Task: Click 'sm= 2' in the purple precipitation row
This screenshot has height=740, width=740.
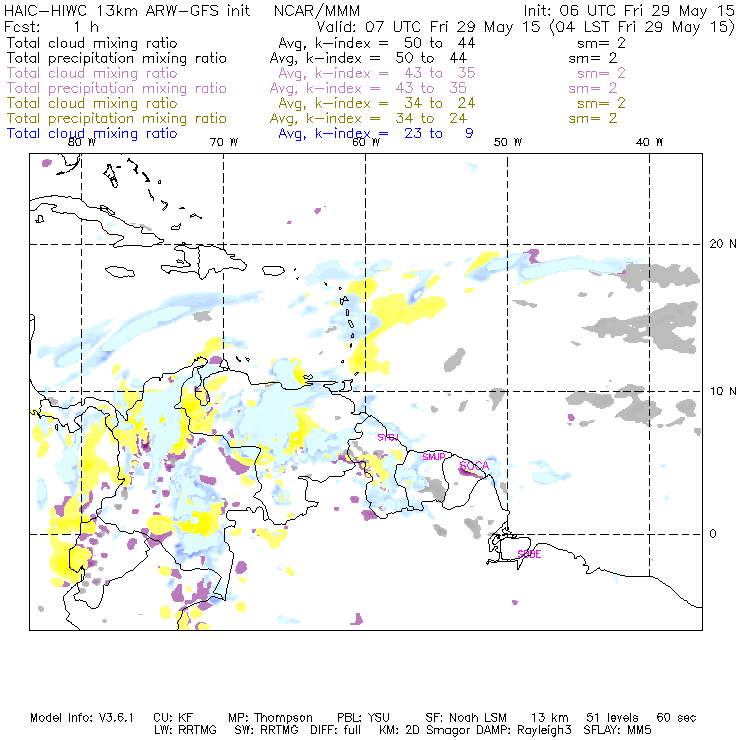Action: click(593, 88)
